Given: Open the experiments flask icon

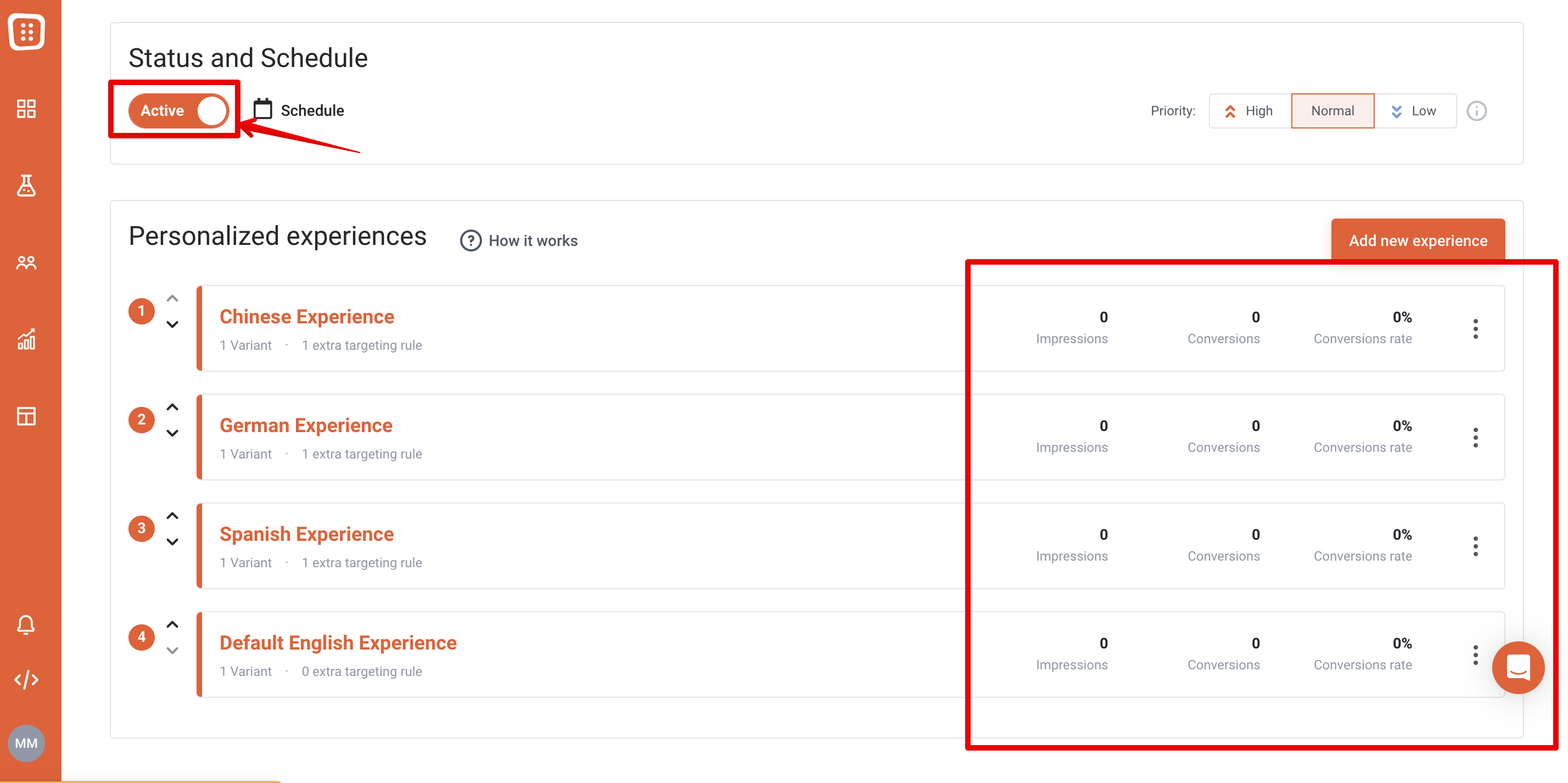Looking at the screenshot, I should (26, 186).
